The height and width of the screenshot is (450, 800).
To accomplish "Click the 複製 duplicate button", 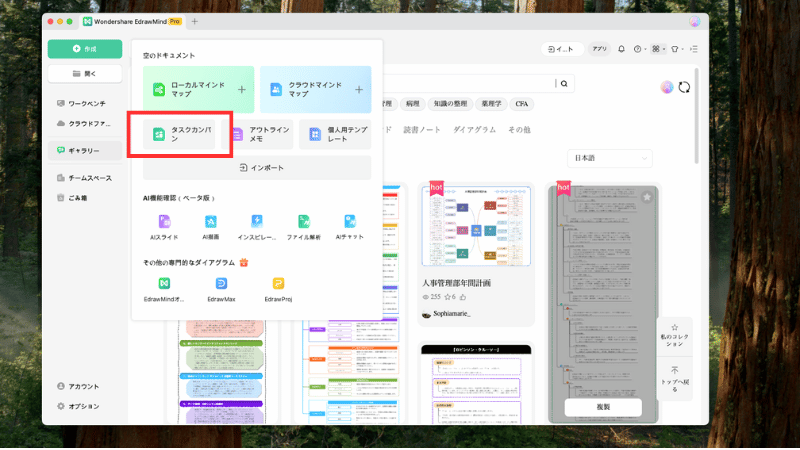I will pos(603,407).
